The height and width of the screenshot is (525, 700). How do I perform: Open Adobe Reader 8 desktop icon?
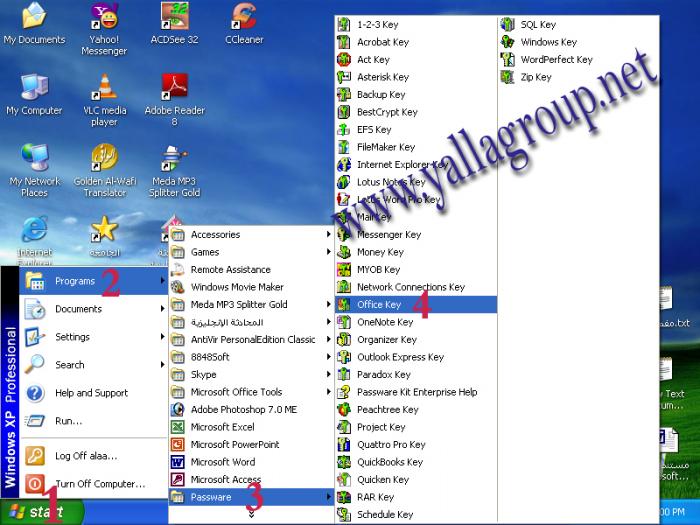click(x=175, y=99)
